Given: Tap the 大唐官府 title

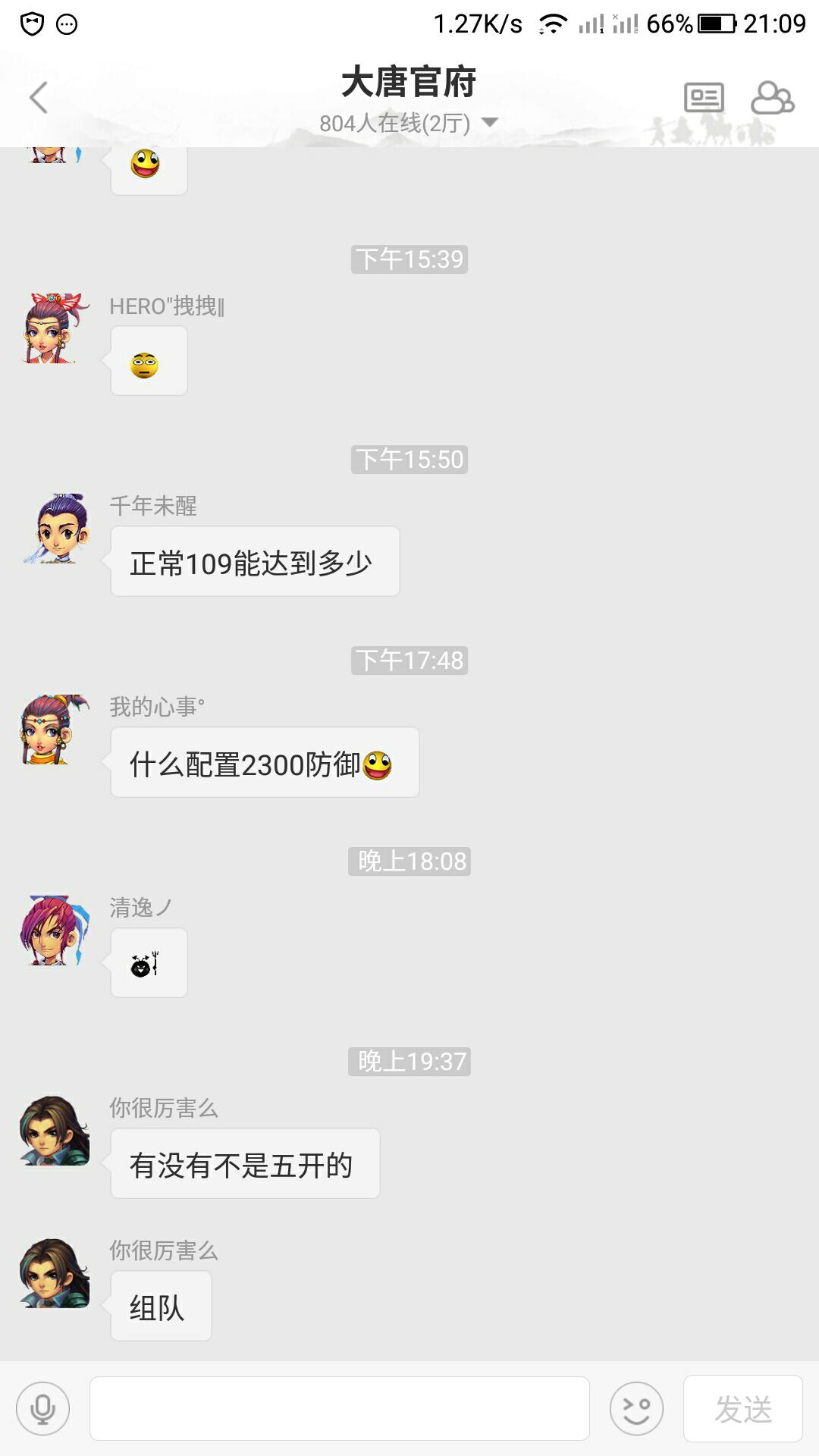Looking at the screenshot, I should 409,82.
